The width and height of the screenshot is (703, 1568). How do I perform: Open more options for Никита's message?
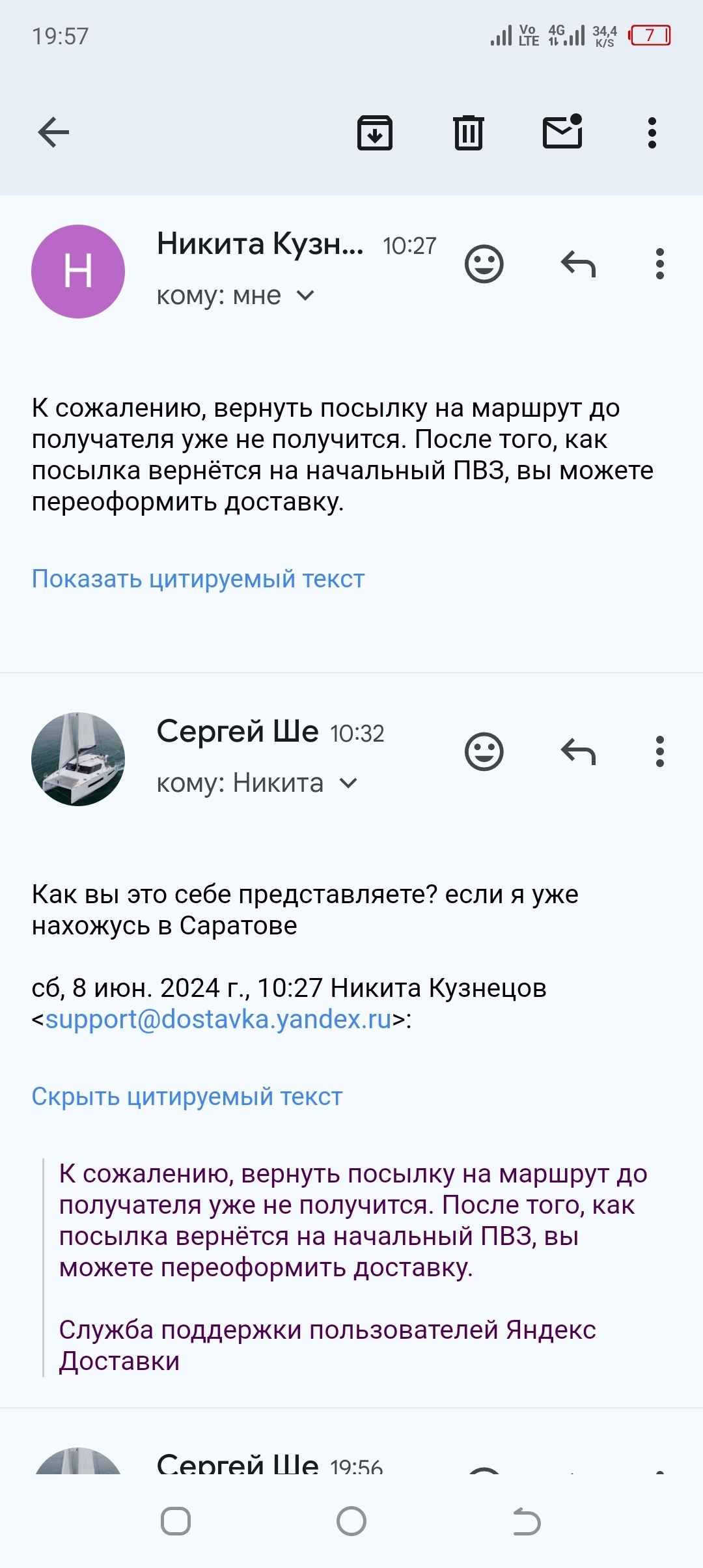click(x=659, y=264)
